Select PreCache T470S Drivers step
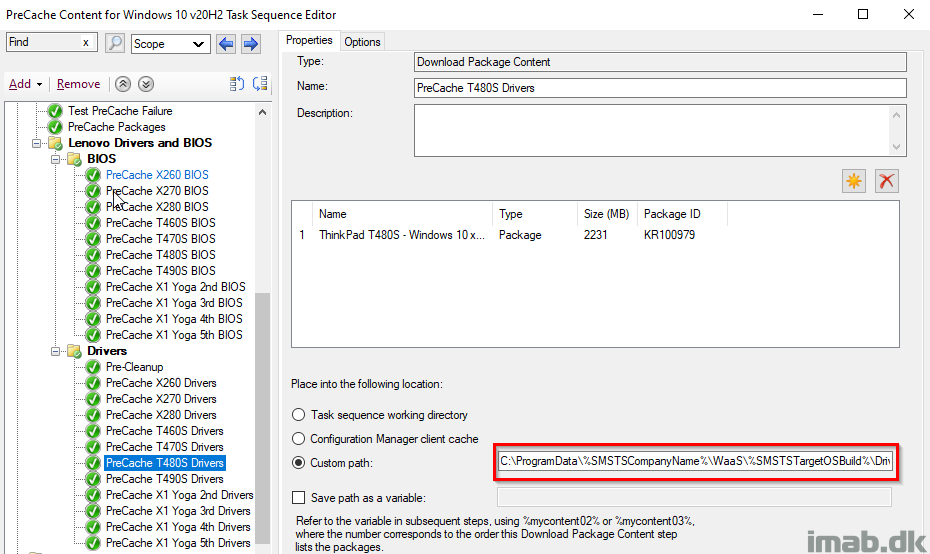 165,447
